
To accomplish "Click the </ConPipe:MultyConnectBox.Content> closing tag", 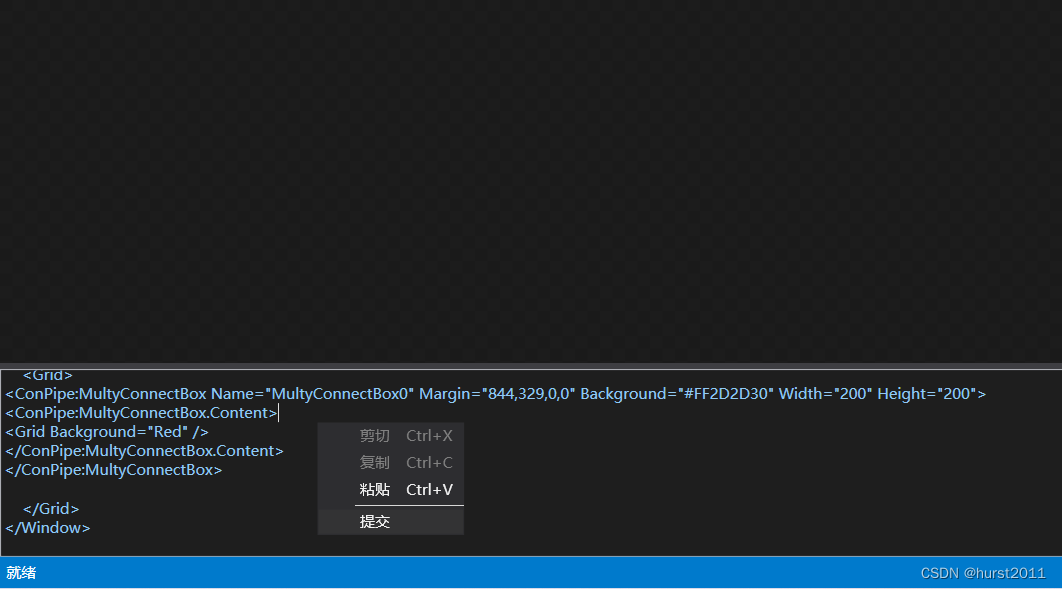I will pos(144,451).
